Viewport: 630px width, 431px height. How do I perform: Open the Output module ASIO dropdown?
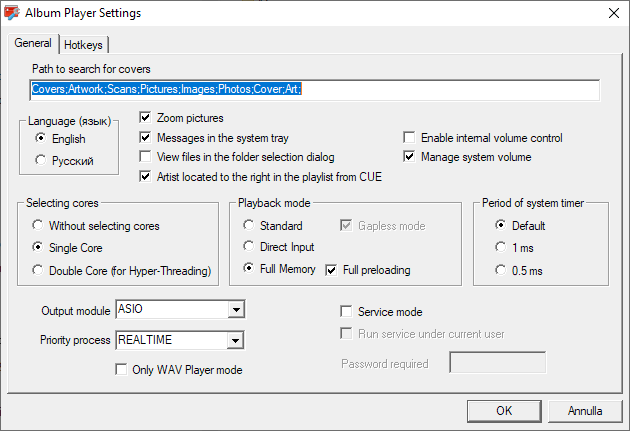tap(236, 310)
